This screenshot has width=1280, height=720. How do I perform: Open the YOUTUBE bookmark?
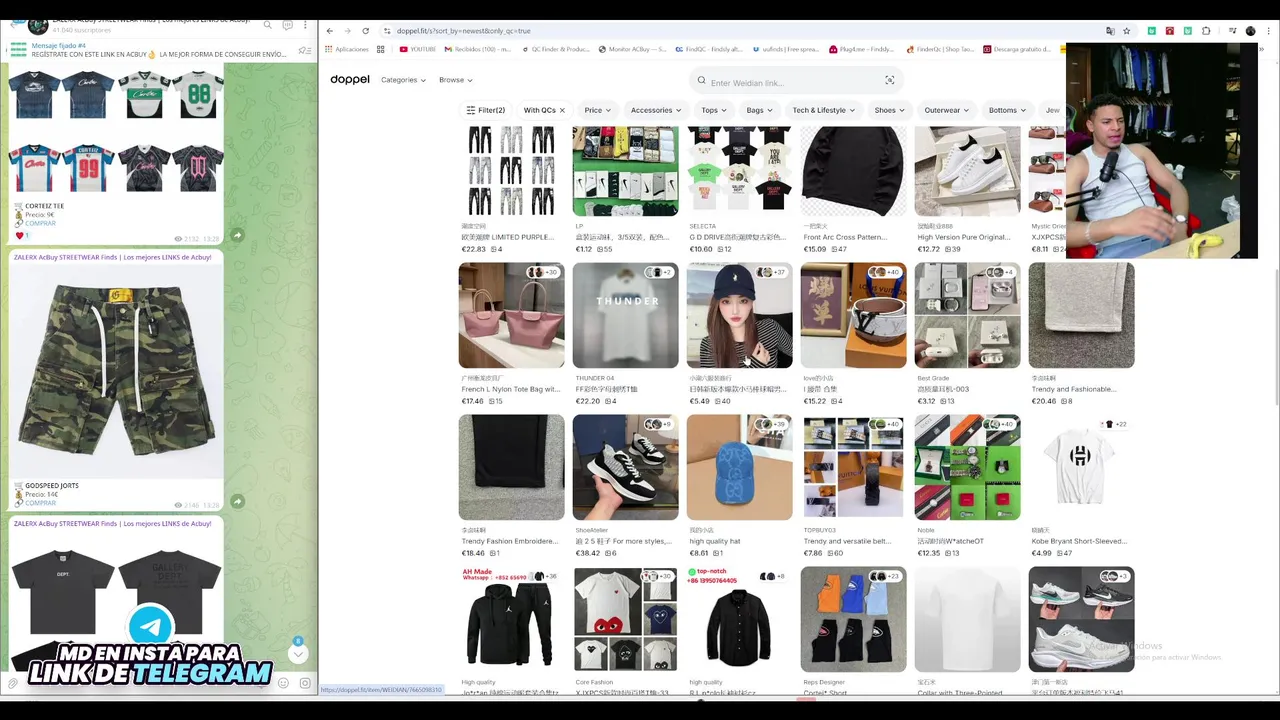click(x=418, y=49)
